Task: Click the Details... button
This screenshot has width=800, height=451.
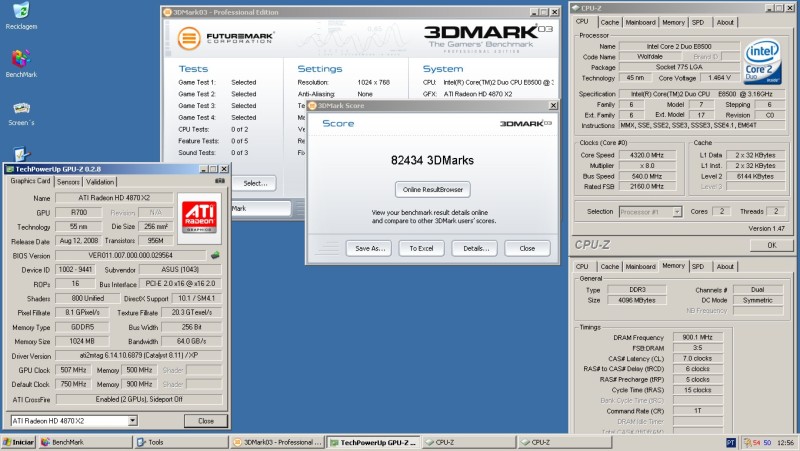Action: [474, 248]
